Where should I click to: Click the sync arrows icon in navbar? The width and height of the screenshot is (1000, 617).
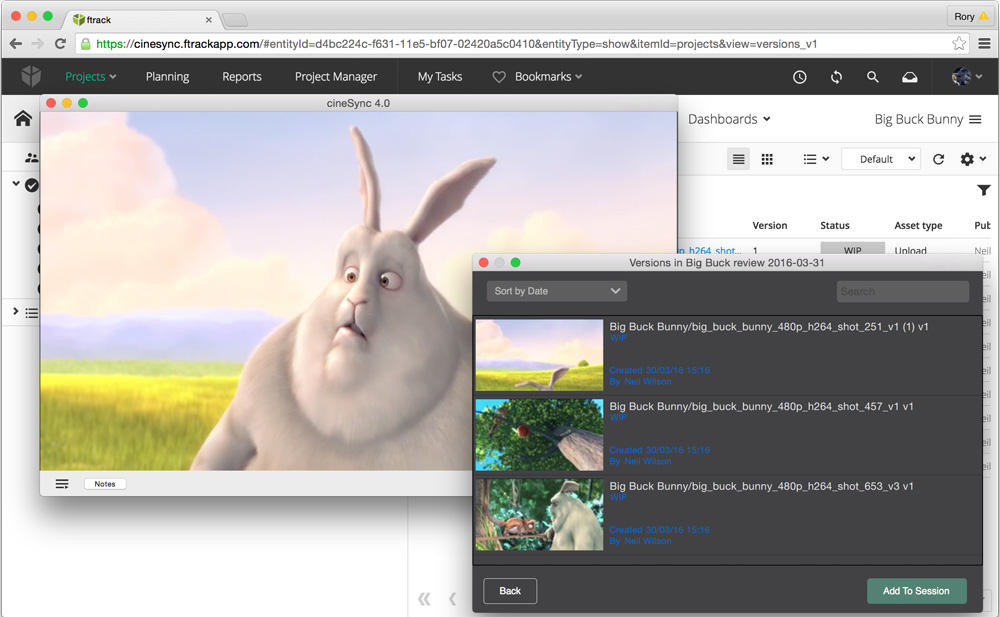pyautogui.click(x=836, y=77)
